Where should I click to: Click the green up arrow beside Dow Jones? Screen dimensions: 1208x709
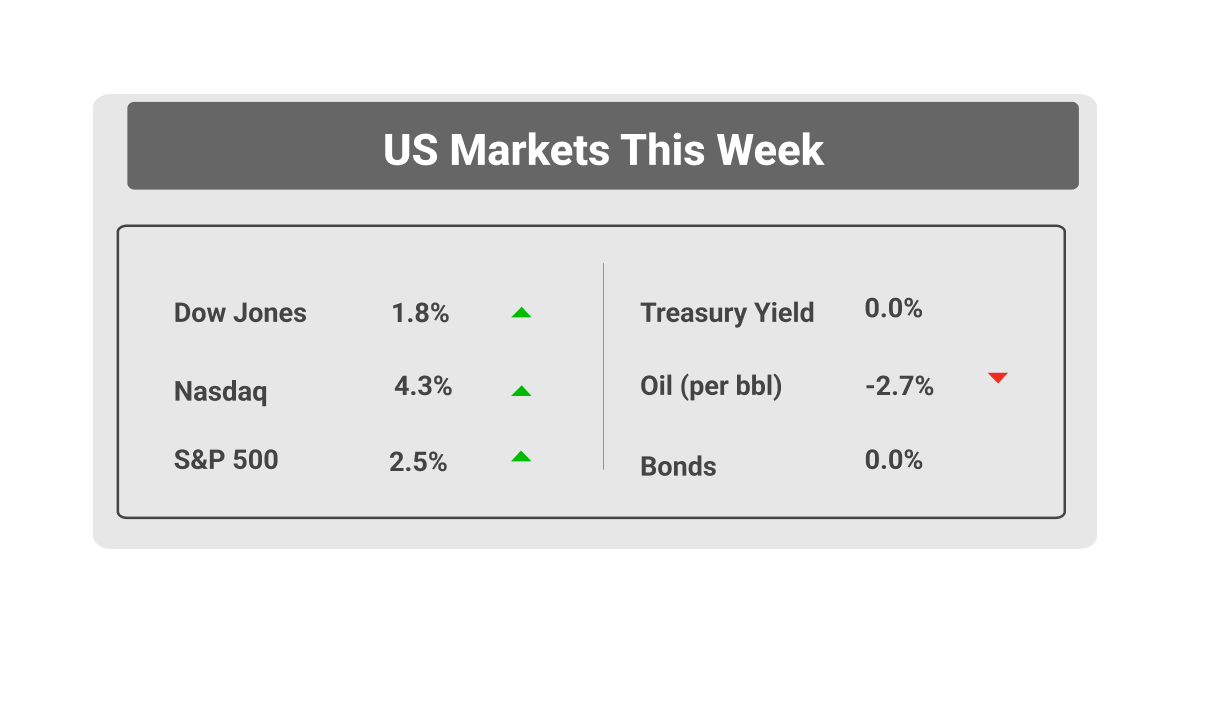point(521,313)
